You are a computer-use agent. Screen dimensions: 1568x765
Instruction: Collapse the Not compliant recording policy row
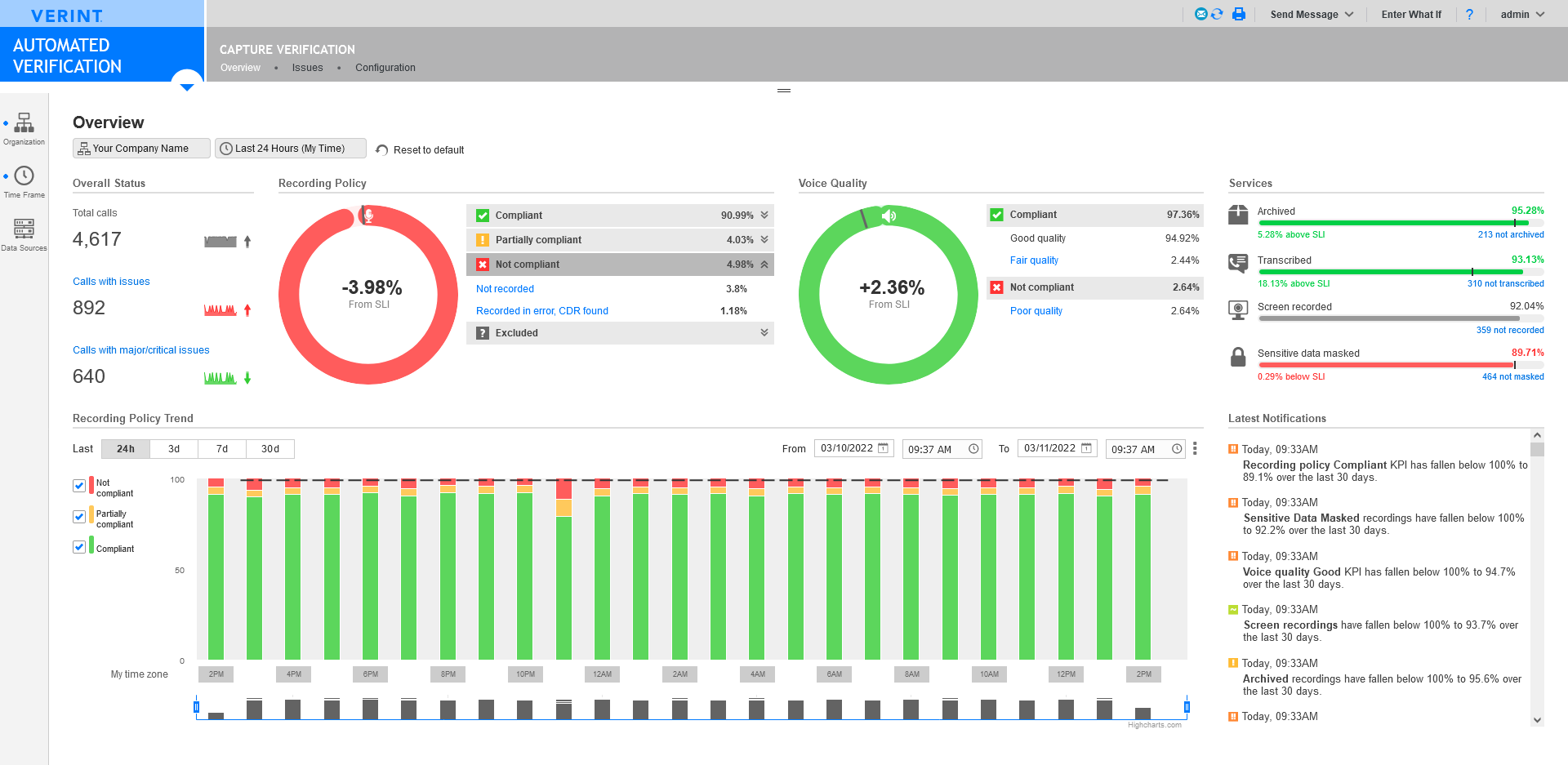(x=764, y=265)
